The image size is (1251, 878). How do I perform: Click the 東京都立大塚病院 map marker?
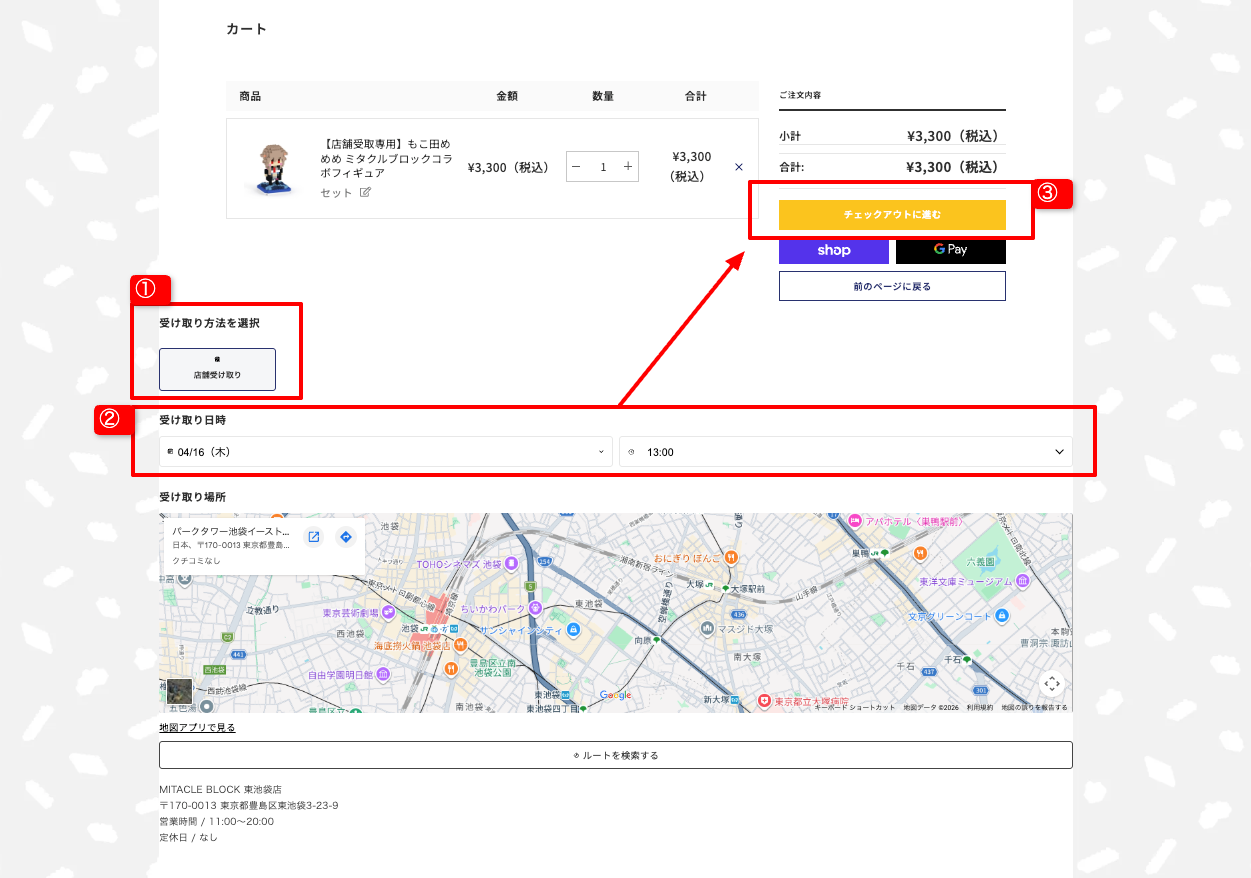click(764, 701)
